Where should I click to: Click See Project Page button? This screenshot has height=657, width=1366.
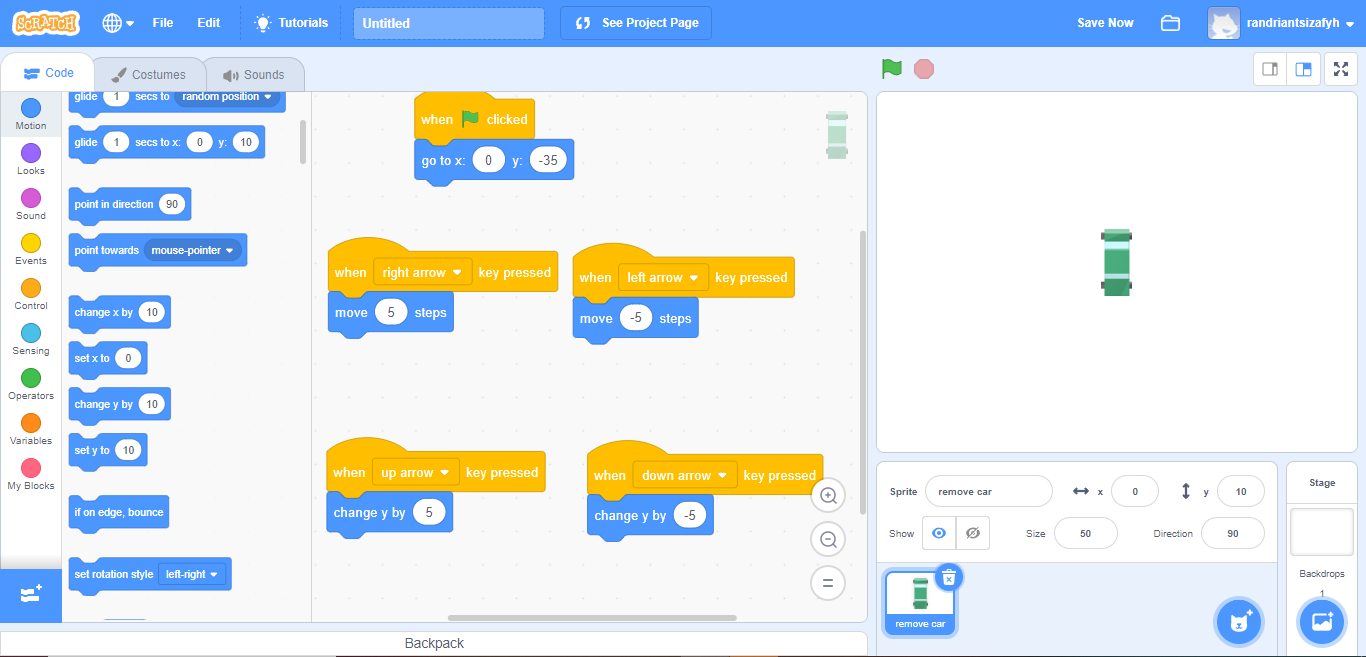tap(636, 23)
